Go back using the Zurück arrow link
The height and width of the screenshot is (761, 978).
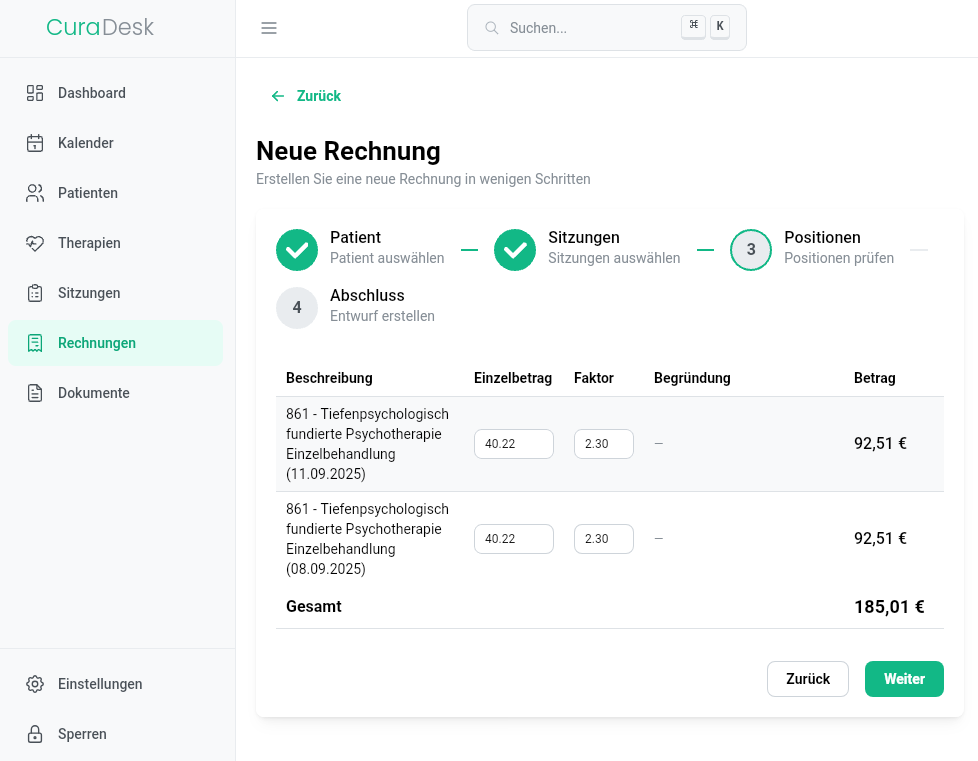click(305, 96)
